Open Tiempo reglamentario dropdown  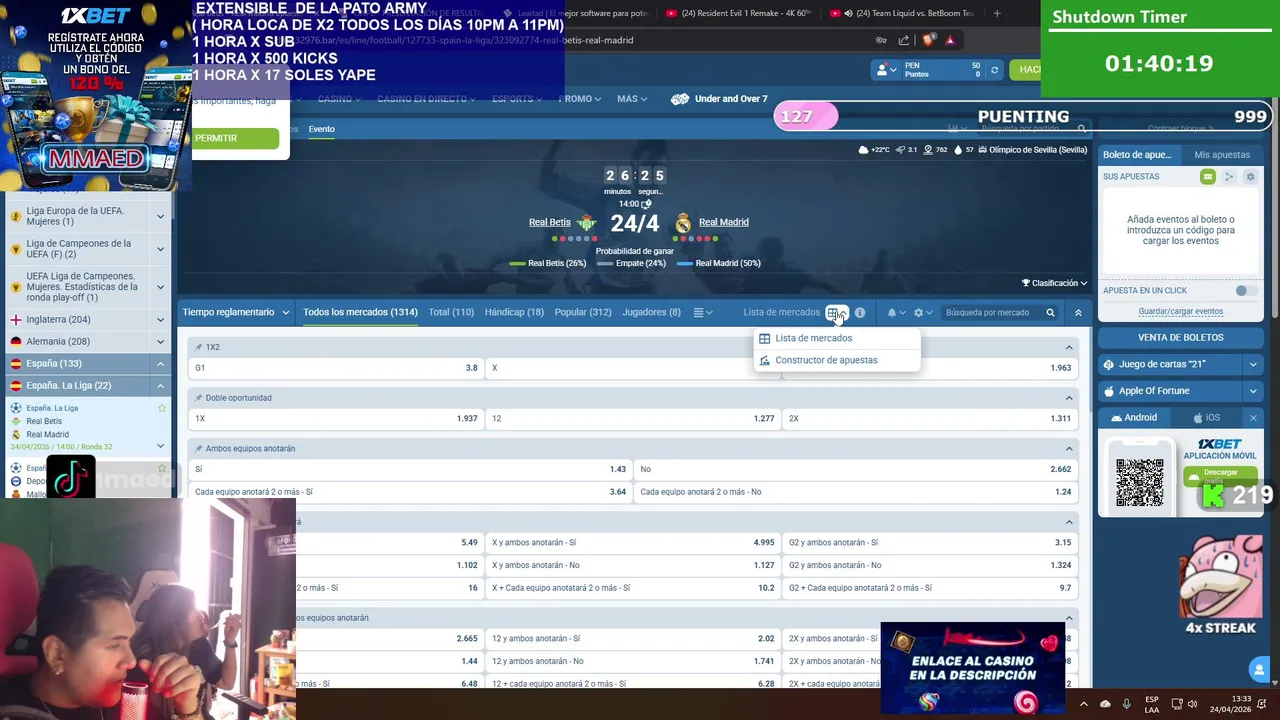pos(236,313)
